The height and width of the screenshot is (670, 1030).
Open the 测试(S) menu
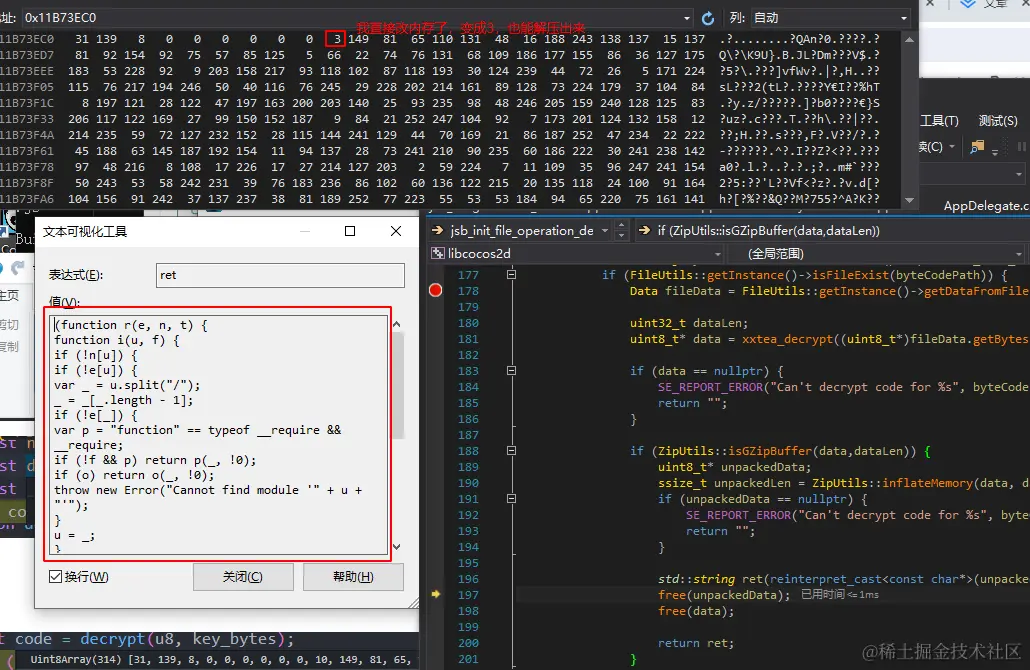click(x=998, y=121)
